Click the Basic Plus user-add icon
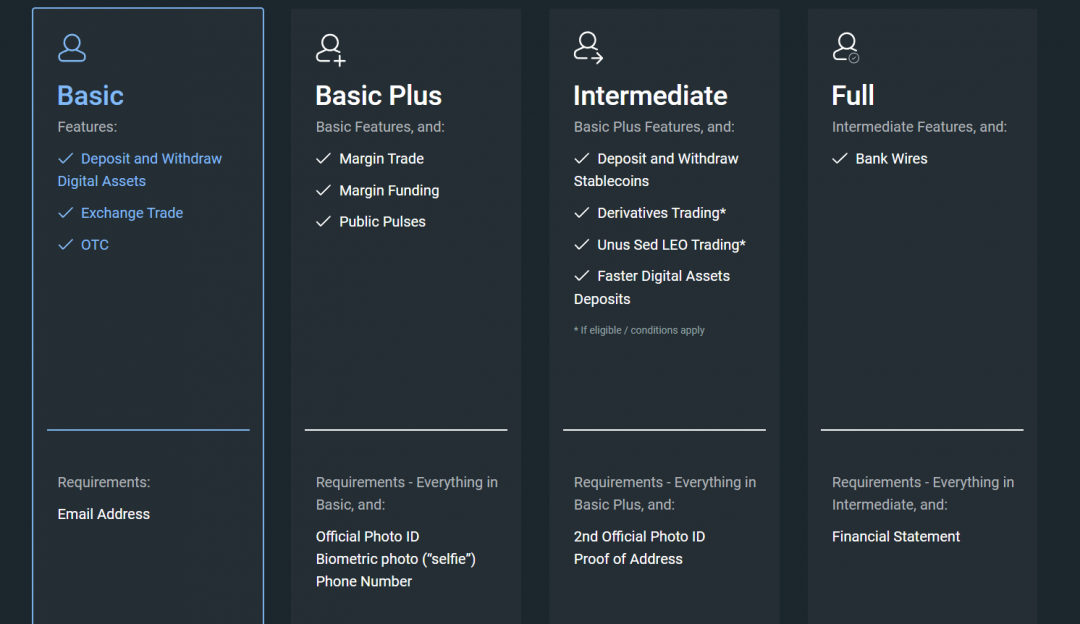The width and height of the screenshot is (1080, 624). [330, 48]
